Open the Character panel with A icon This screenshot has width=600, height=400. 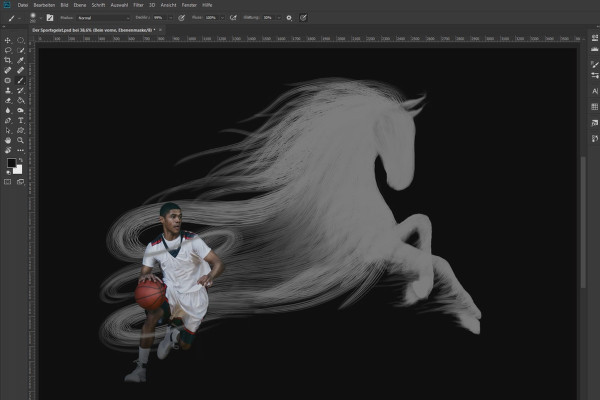[x=594, y=91]
